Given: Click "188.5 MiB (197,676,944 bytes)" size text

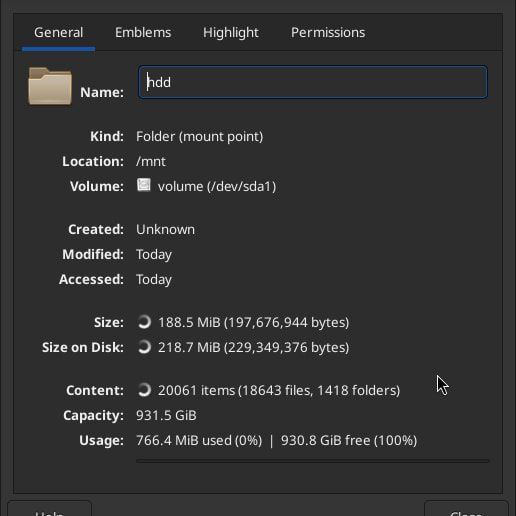Looking at the screenshot, I should click(x=254, y=322).
